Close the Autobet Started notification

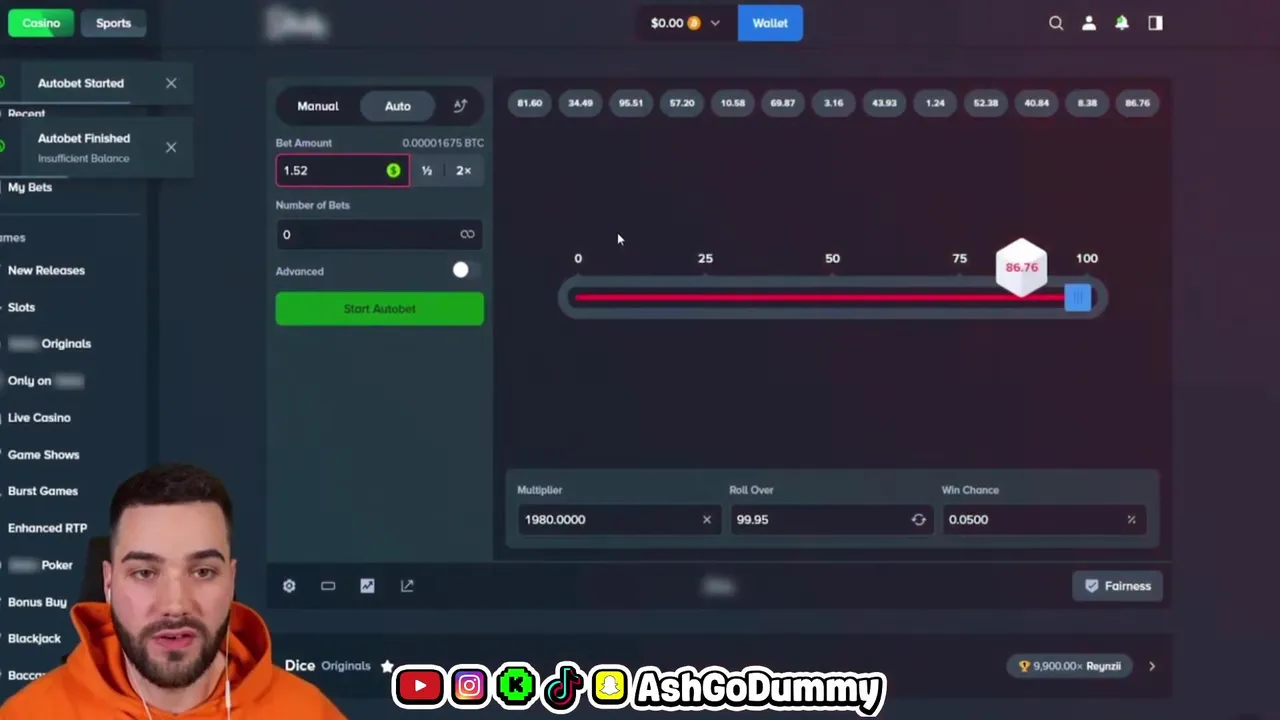(171, 83)
